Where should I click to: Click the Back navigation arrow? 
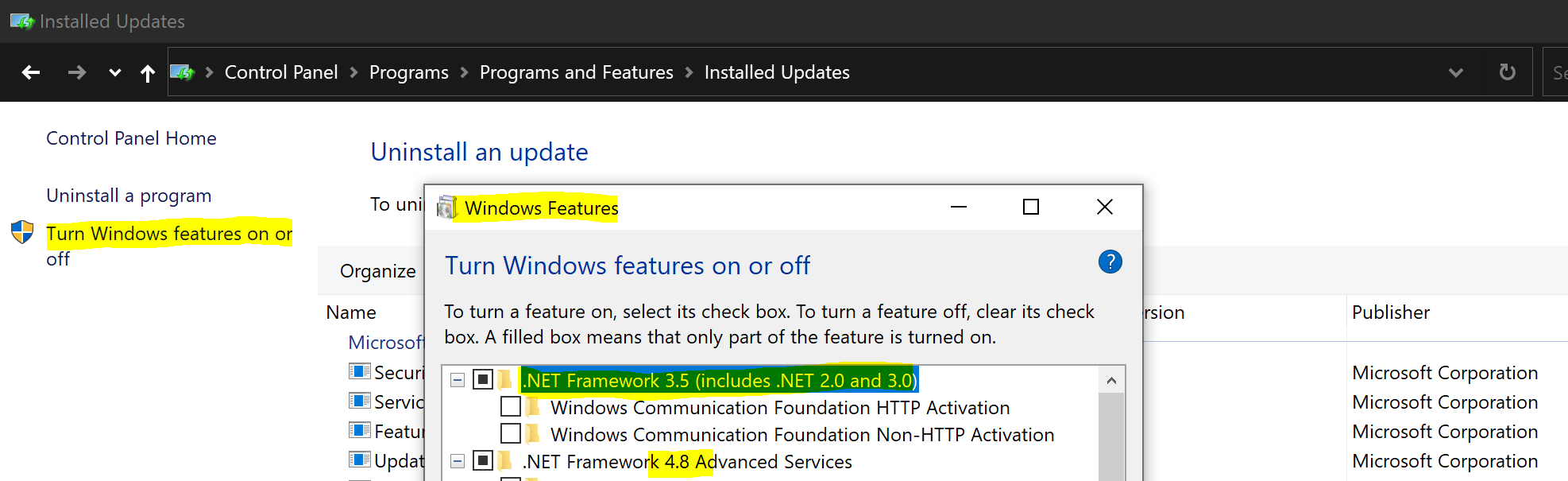31,73
